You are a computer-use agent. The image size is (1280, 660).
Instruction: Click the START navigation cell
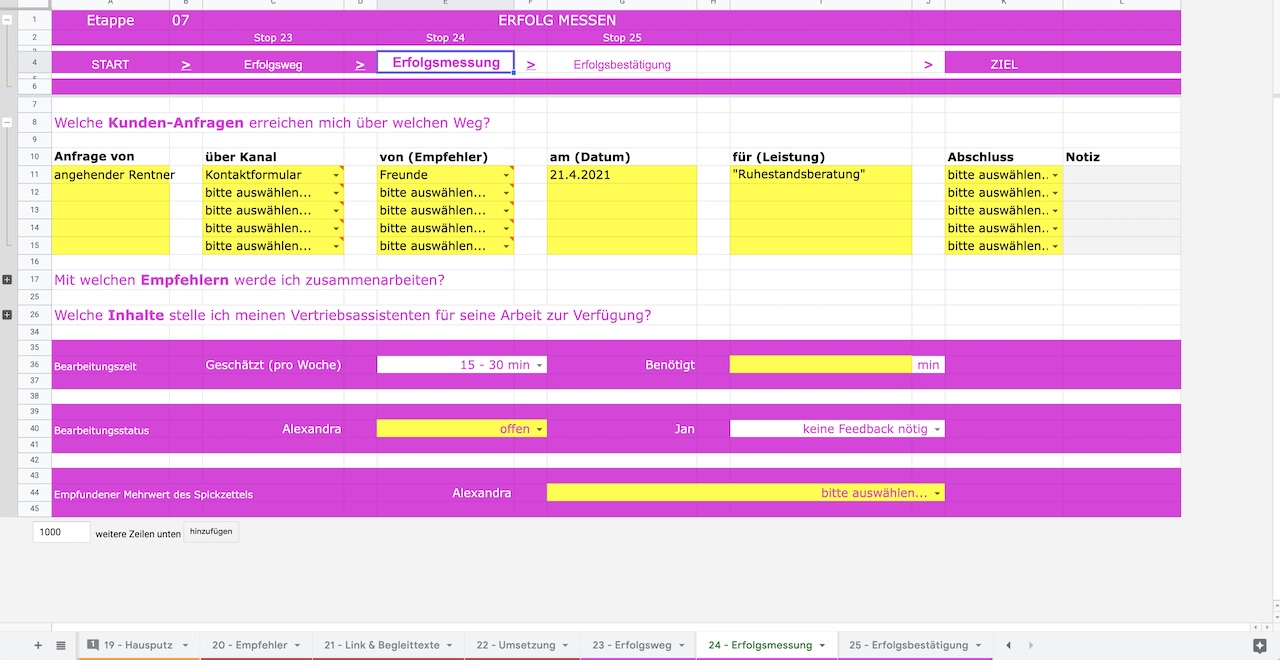[110, 64]
